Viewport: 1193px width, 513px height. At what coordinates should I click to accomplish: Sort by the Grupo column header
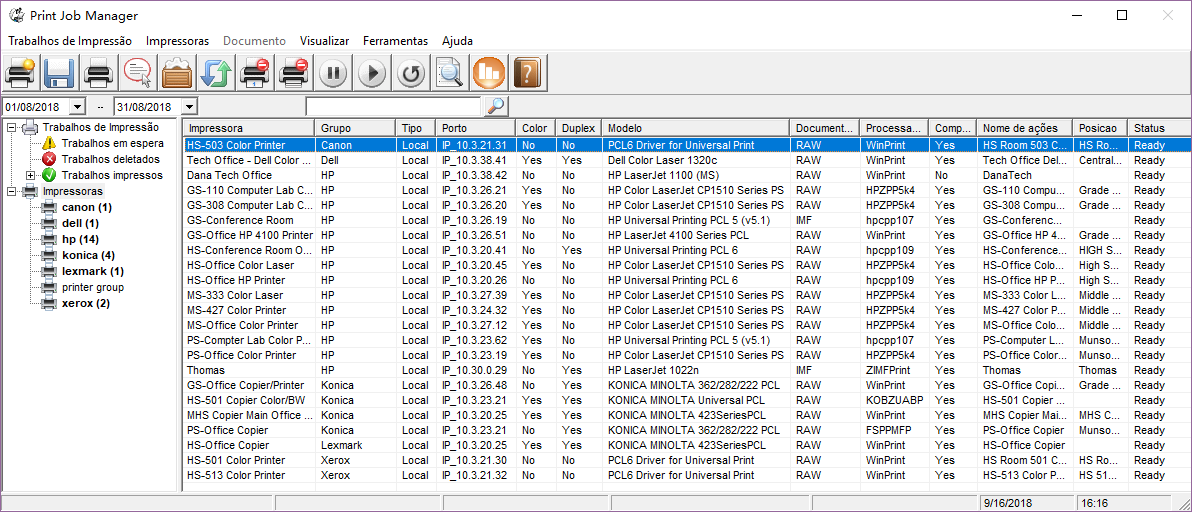click(x=355, y=128)
